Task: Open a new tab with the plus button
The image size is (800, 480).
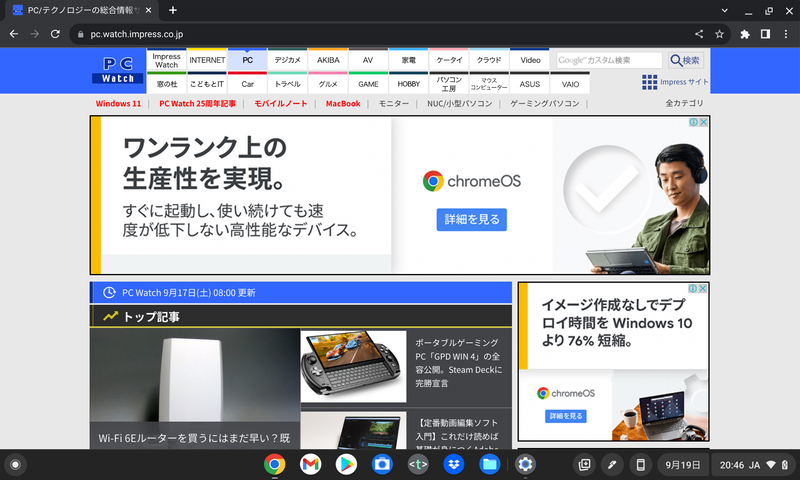Action: [x=173, y=10]
